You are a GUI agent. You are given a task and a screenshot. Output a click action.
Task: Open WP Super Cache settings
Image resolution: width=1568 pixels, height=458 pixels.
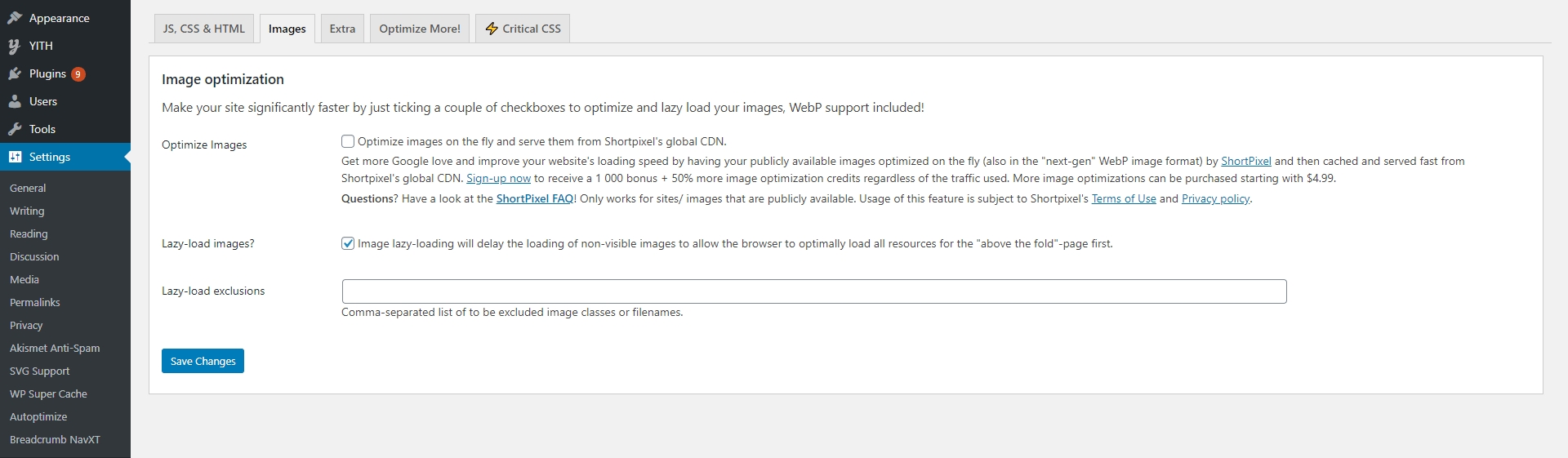click(x=48, y=394)
